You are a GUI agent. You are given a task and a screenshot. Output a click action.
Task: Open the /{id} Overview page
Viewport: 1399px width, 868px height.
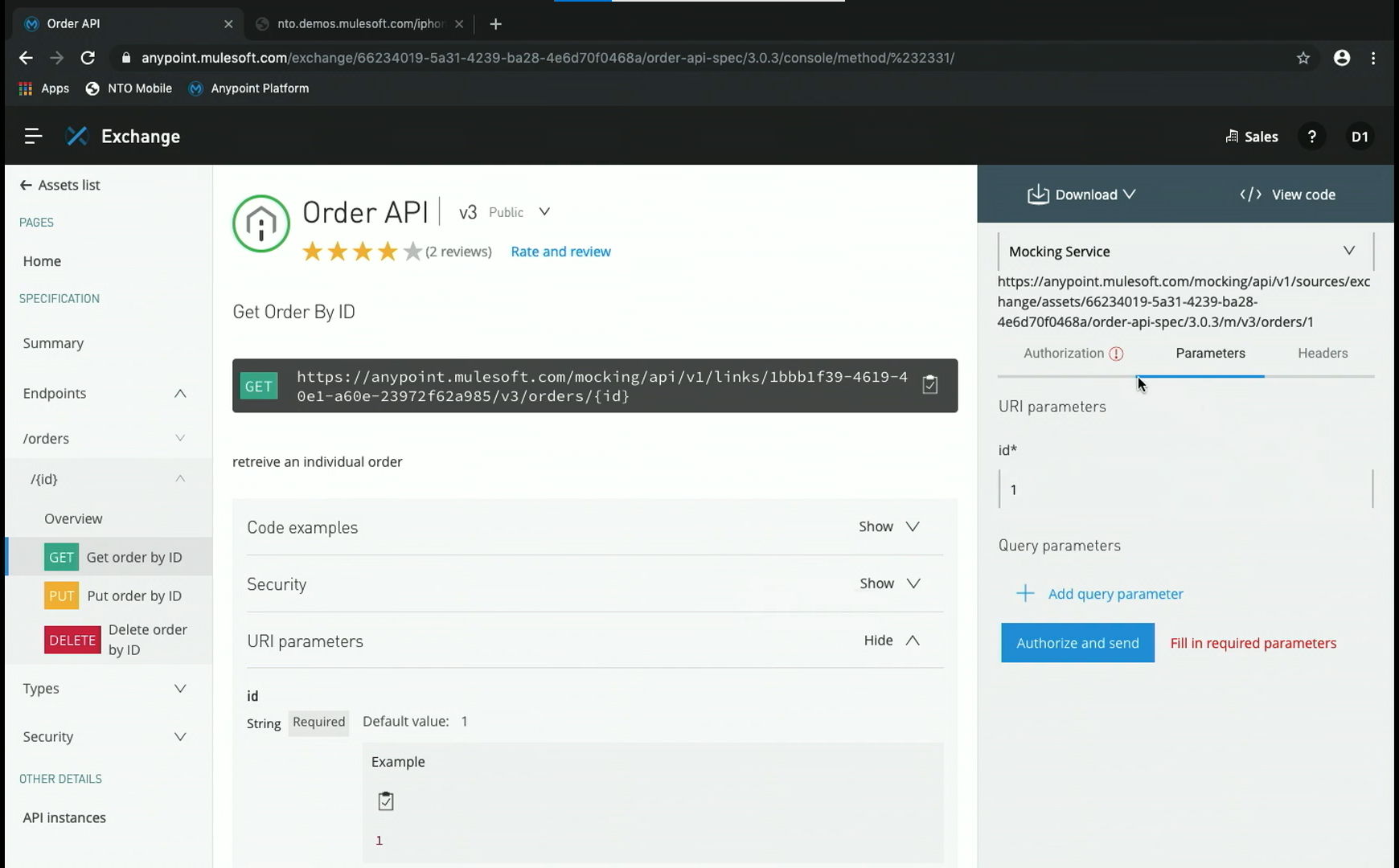(x=73, y=519)
